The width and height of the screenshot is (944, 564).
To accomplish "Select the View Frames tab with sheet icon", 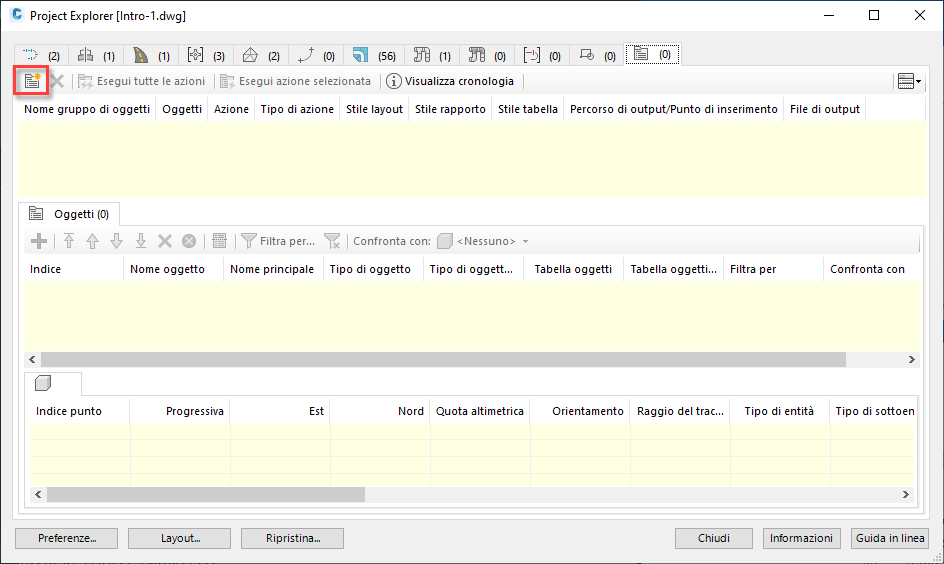I will pos(597,55).
